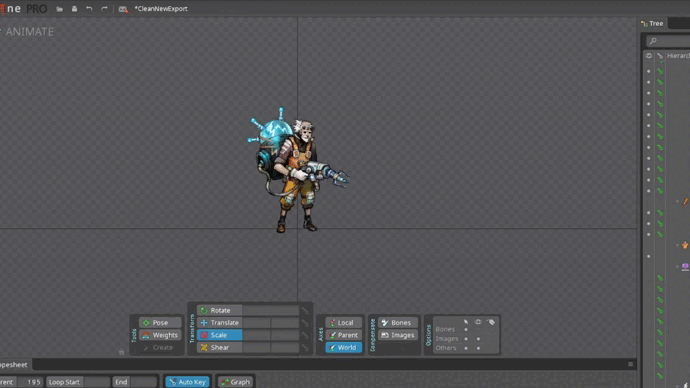This screenshot has height=388, width=690.
Task: Key rotation with the Rotate key icon
Action: coord(305,311)
